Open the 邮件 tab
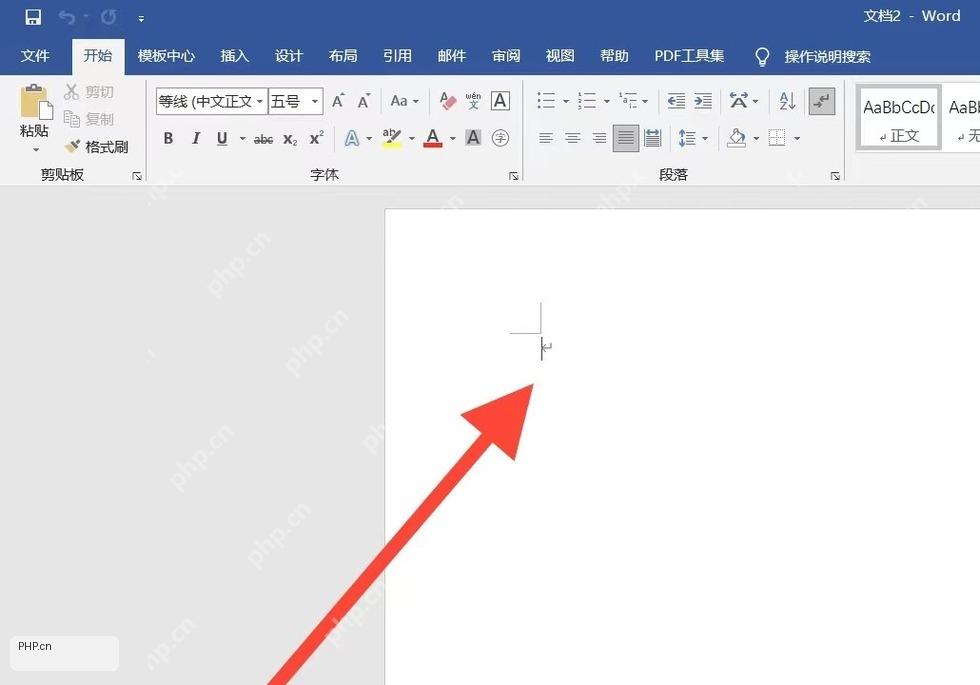The width and height of the screenshot is (980, 685). coord(452,56)
